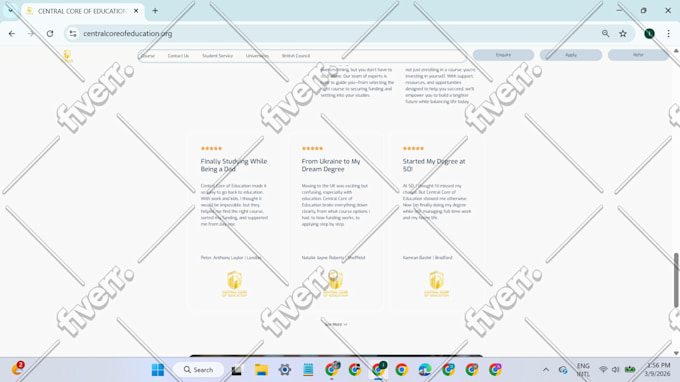Click the Apply button
The width and height of the screenshot is (680, 382).
(x=571, y=55)
